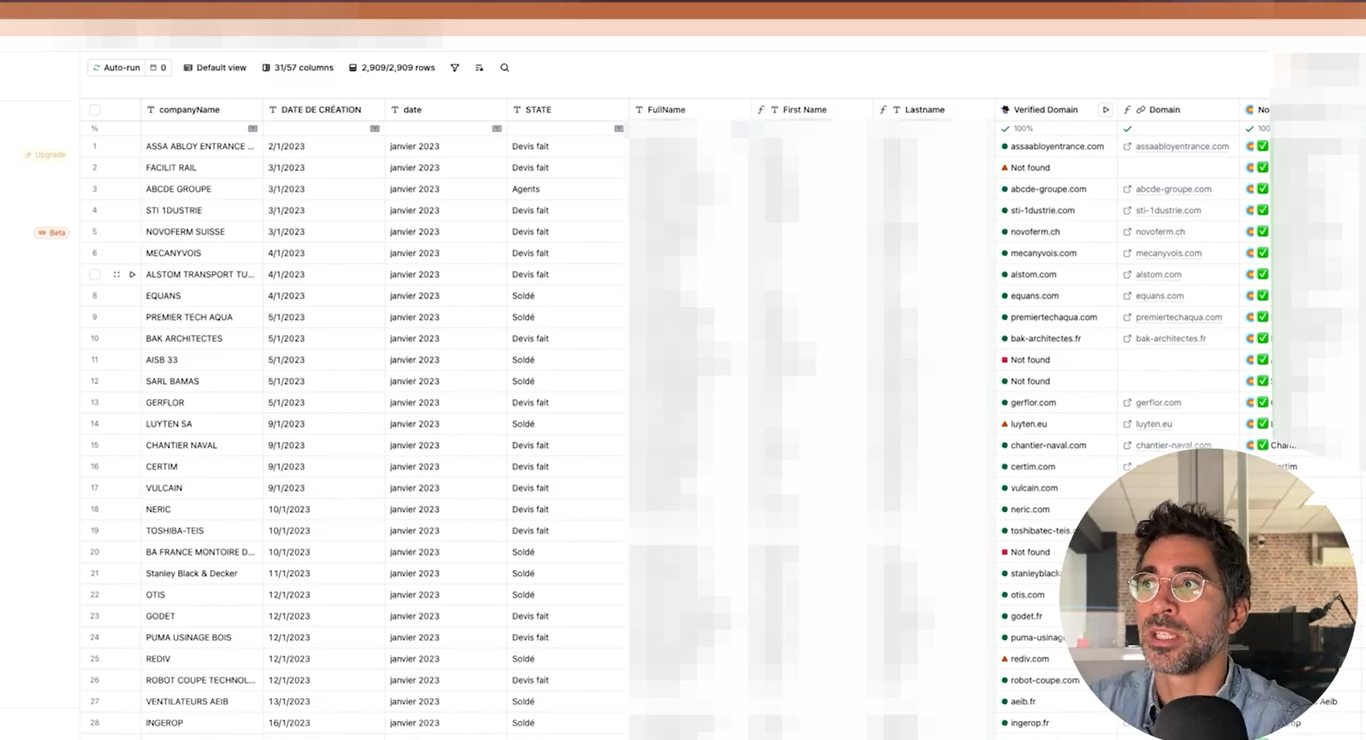
Task: Toggle green checkbox in MECANYVOIS row
Action: (x=1263, y=254)
